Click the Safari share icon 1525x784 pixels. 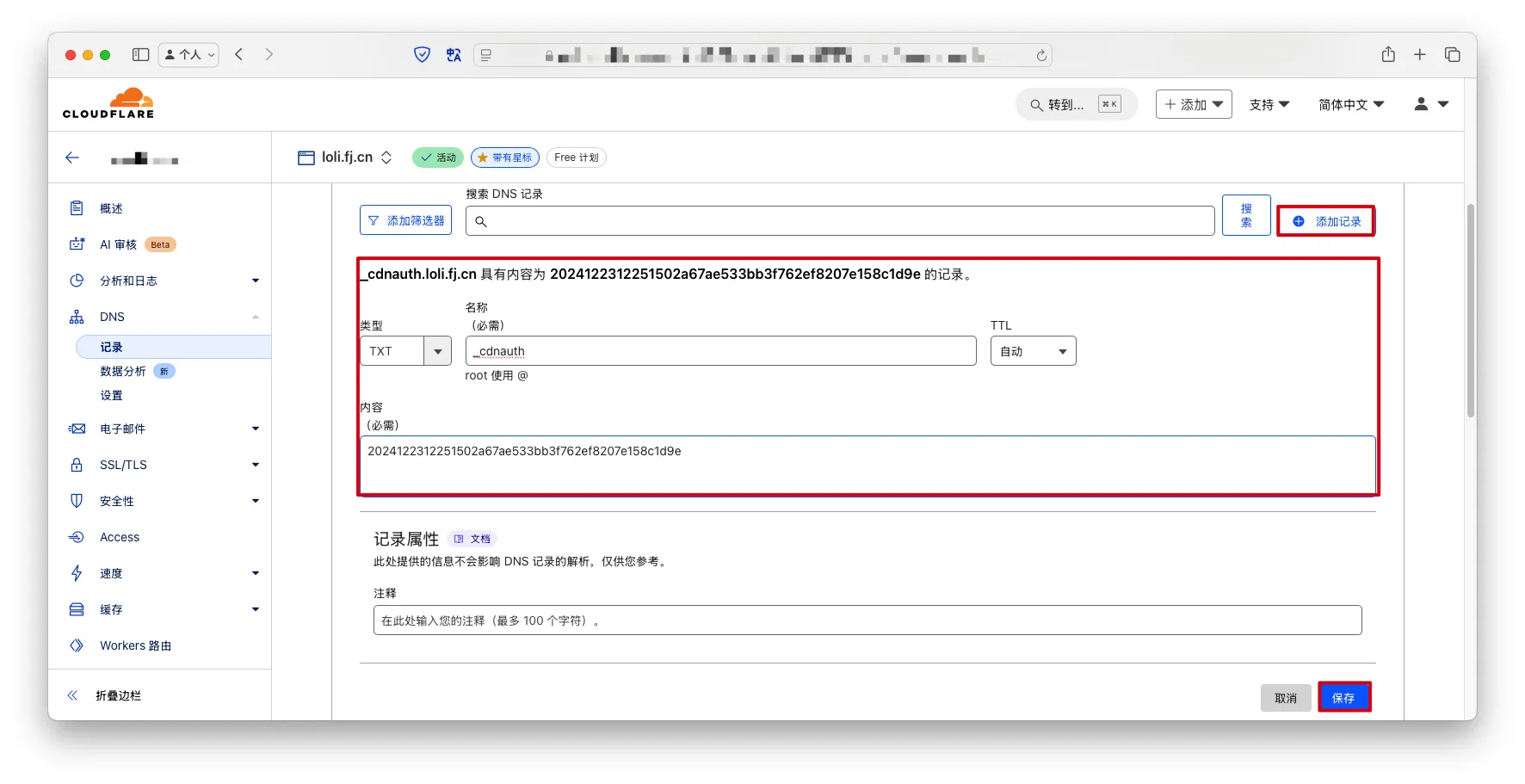click(1388, 54)
